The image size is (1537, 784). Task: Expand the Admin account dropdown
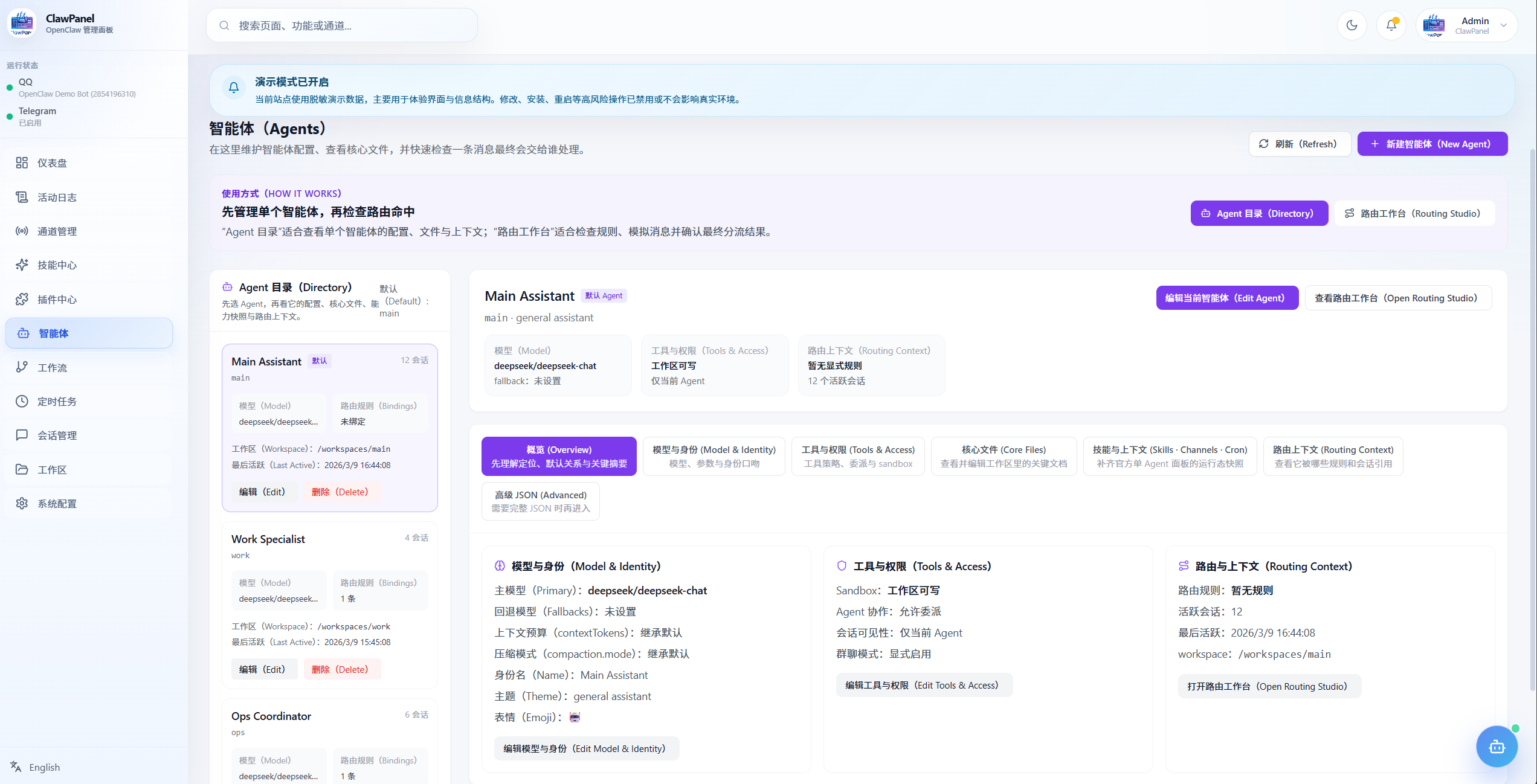(x=1466, y=25)
